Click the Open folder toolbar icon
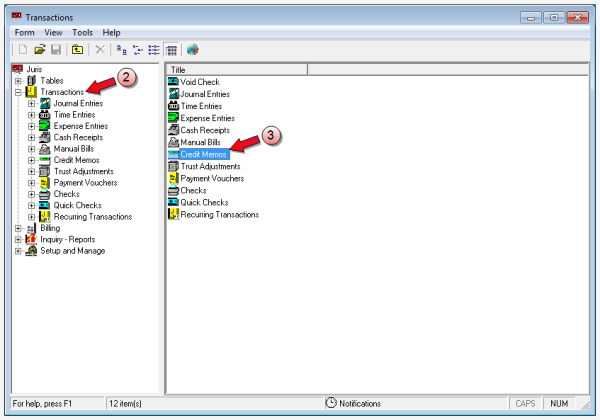 click(40, 49)
